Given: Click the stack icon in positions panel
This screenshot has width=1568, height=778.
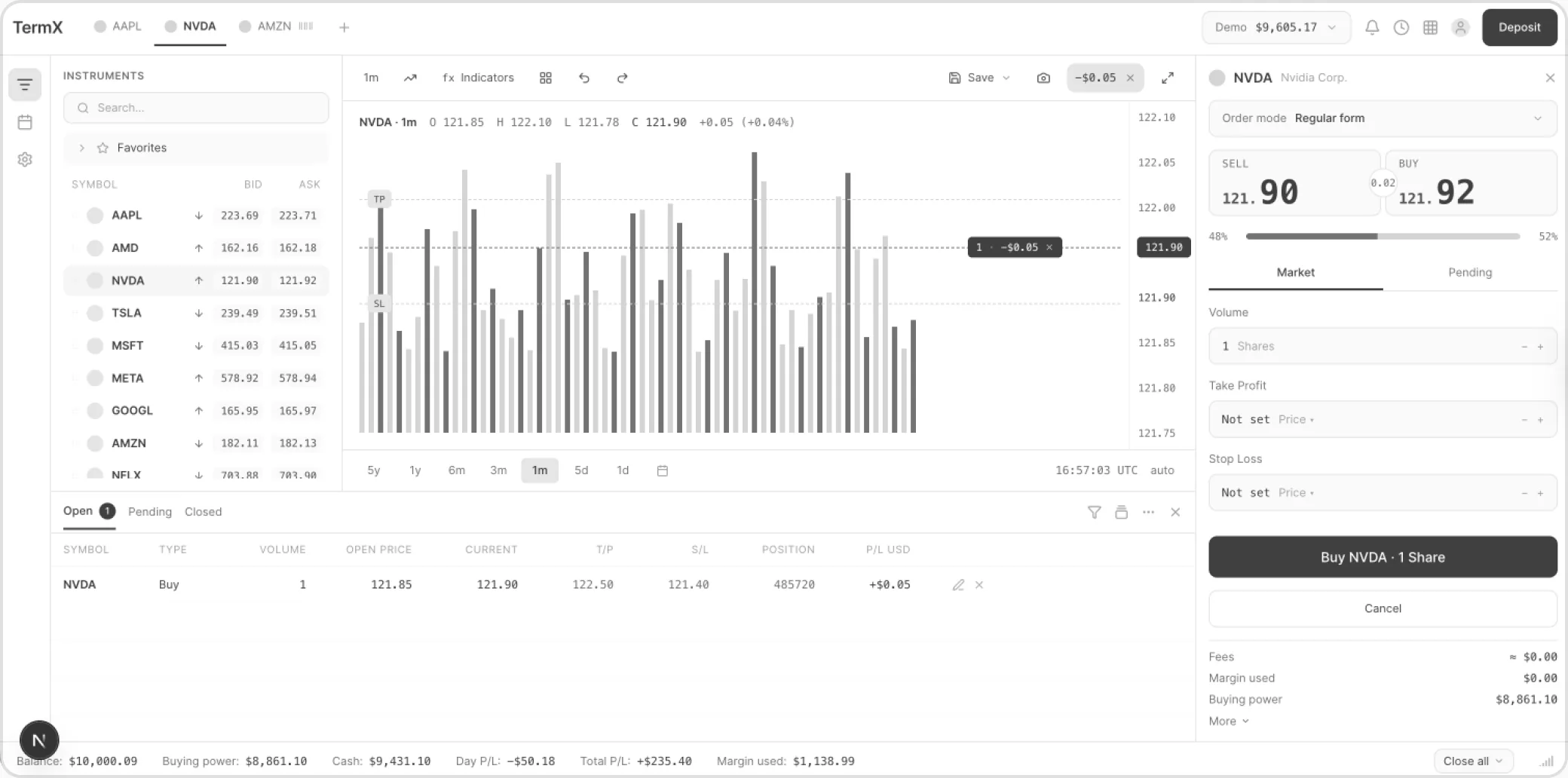Looking at the screenshot, I should click(1121, 512).
